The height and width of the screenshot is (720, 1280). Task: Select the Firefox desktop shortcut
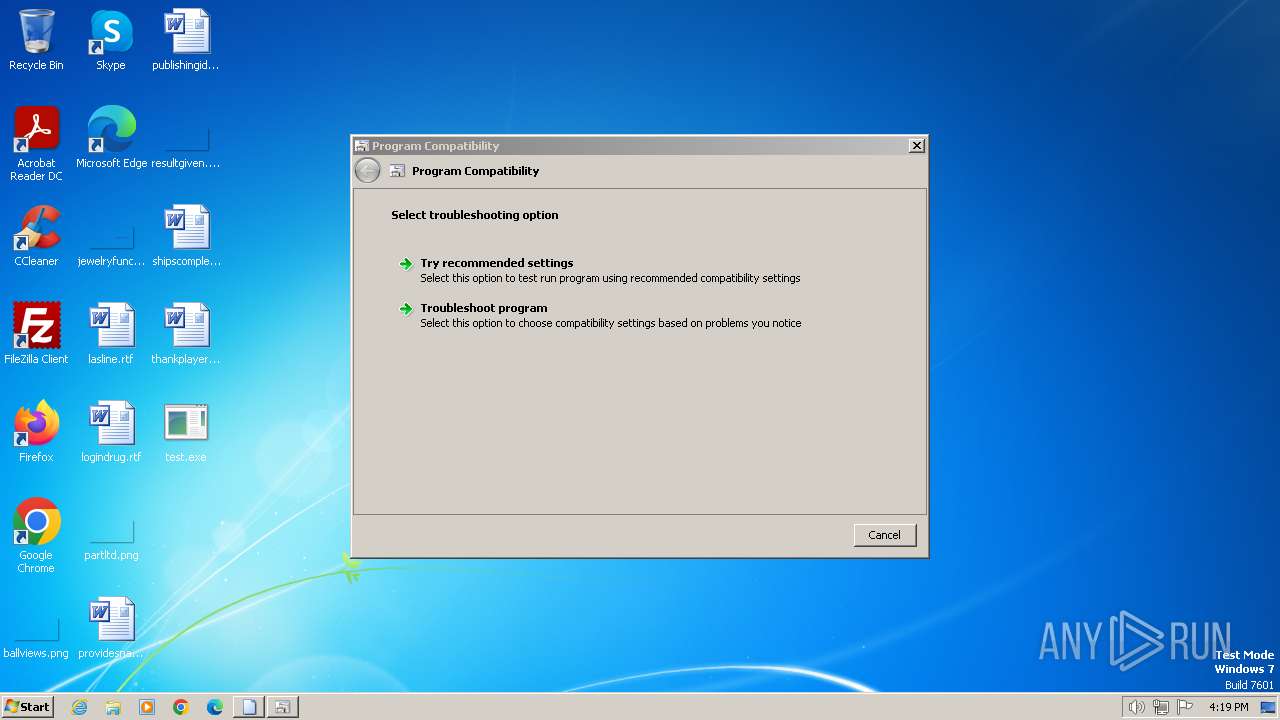point(36,433)
